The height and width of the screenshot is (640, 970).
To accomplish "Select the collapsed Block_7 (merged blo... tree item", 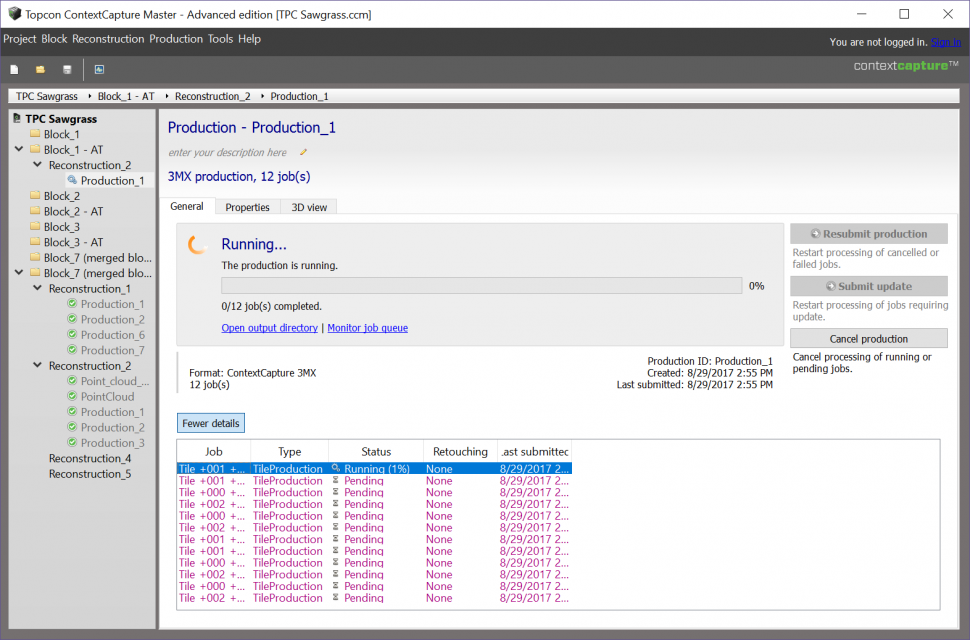I will point(98,257).
